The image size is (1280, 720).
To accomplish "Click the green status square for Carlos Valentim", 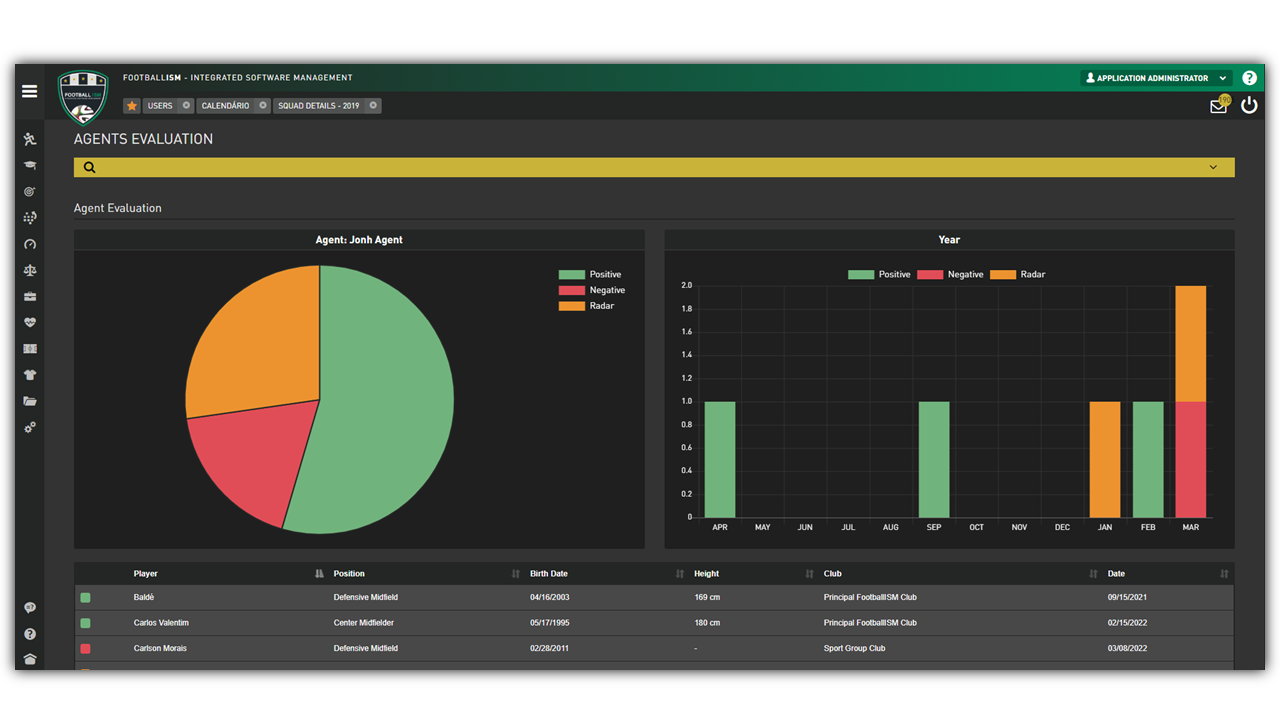I will pos(85,623).
